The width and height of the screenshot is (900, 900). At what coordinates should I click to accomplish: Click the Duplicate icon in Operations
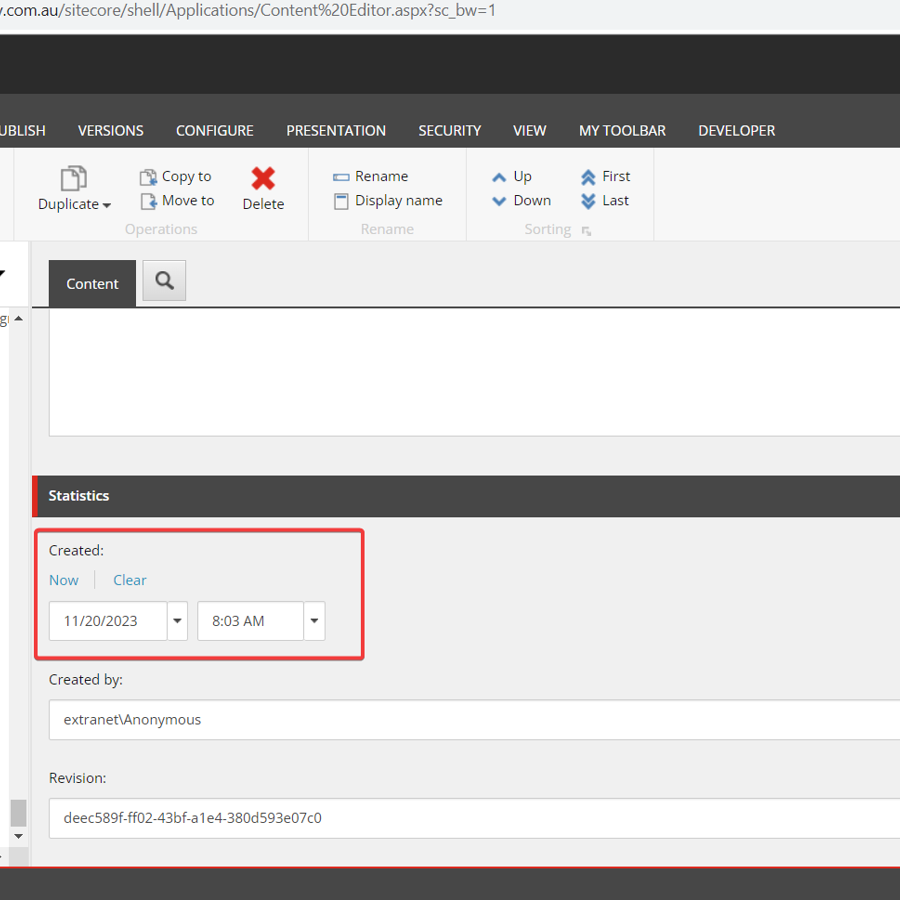[73, 178]
